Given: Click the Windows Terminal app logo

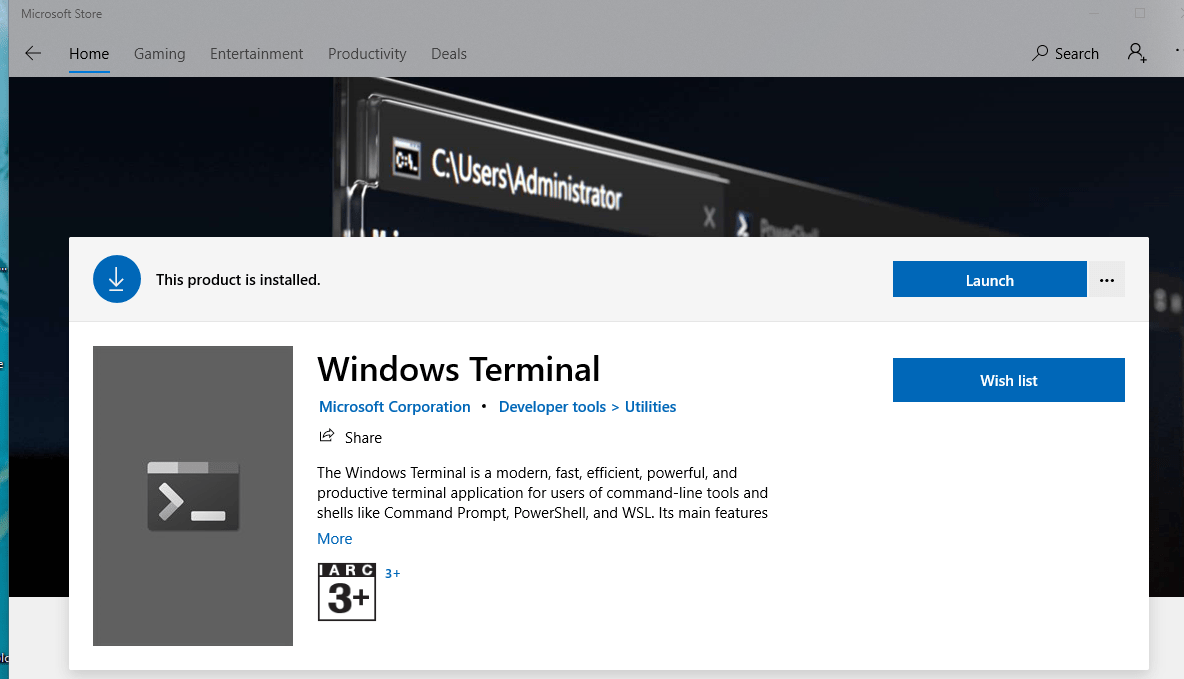Looking at the screenshot, I should pyautogui.click(x=193, y=496).
